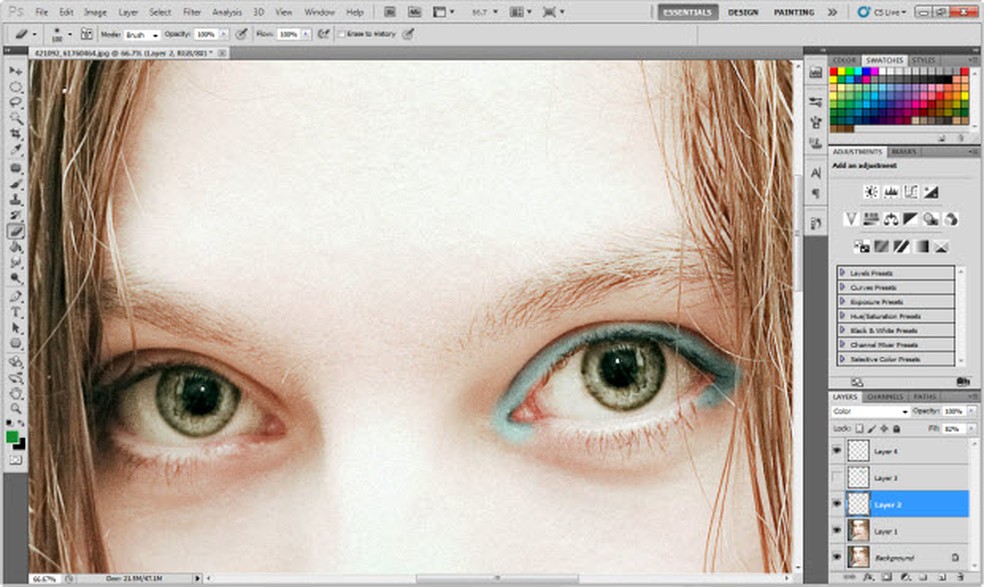The height and width of the screenshot is (587, 984).
Task: Pick the Type tool in the toolbox
Action: (16, 311)
